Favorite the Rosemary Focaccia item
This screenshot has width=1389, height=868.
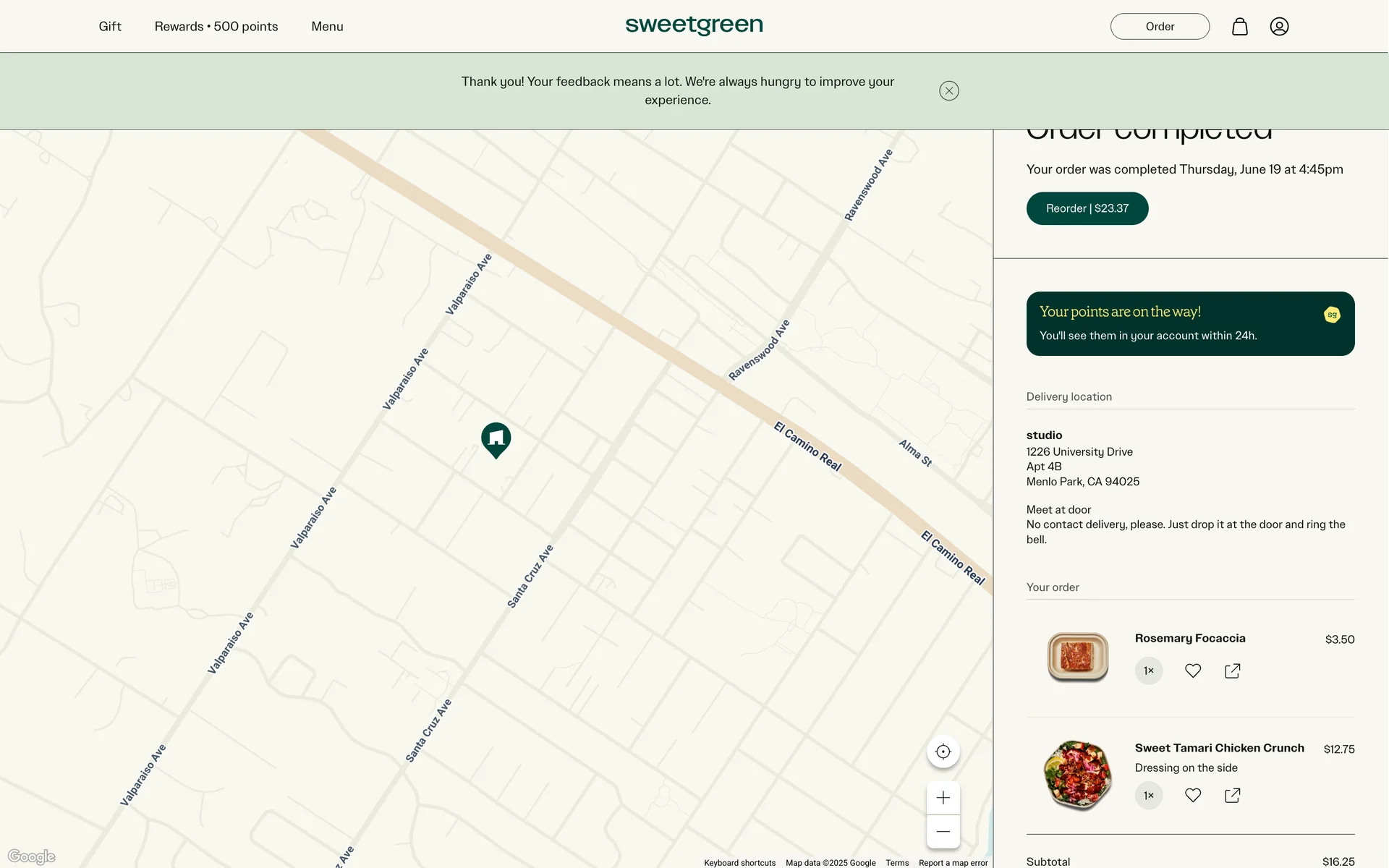1193,671
